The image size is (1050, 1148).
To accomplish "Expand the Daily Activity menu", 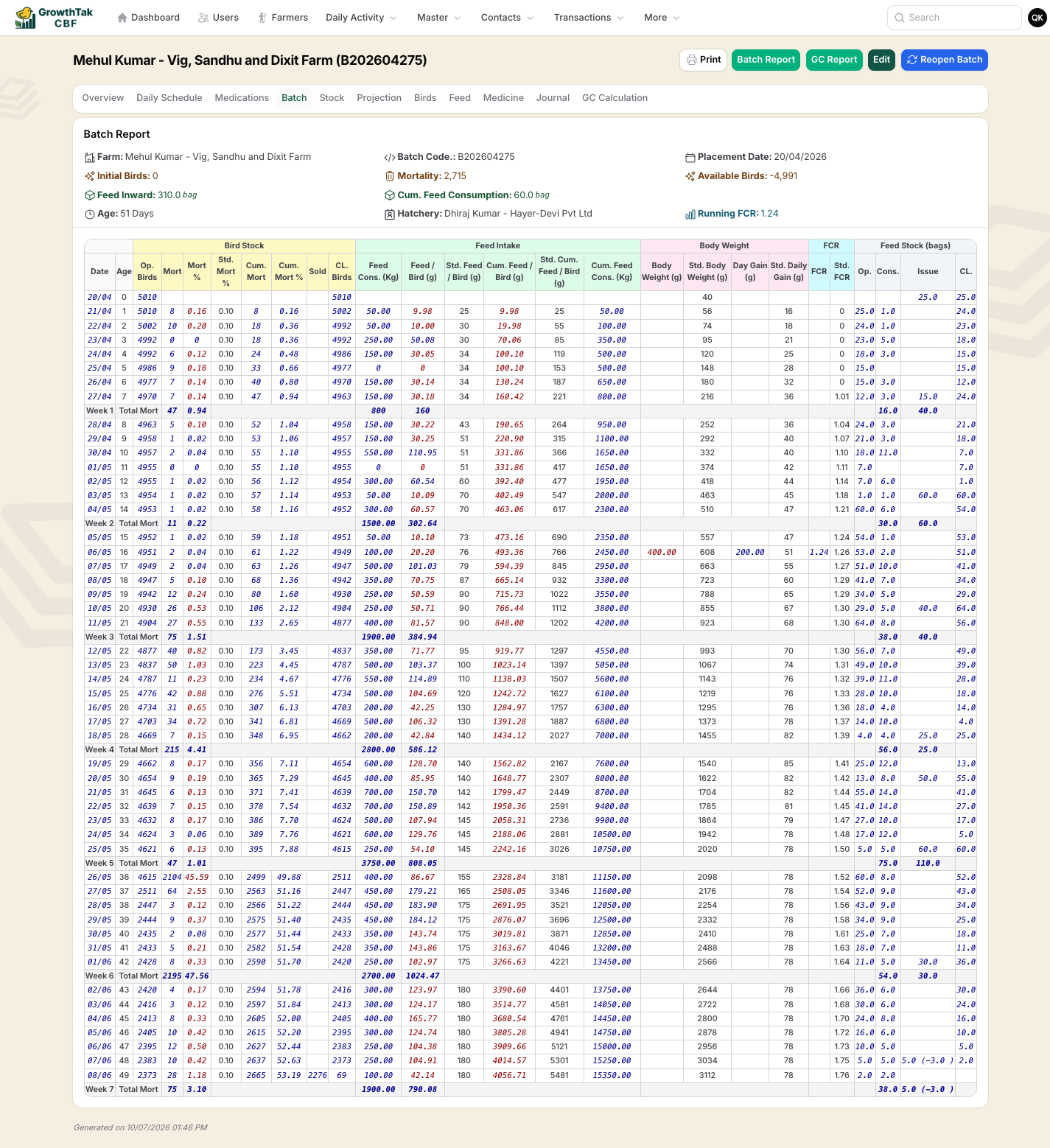I will 361,18.
